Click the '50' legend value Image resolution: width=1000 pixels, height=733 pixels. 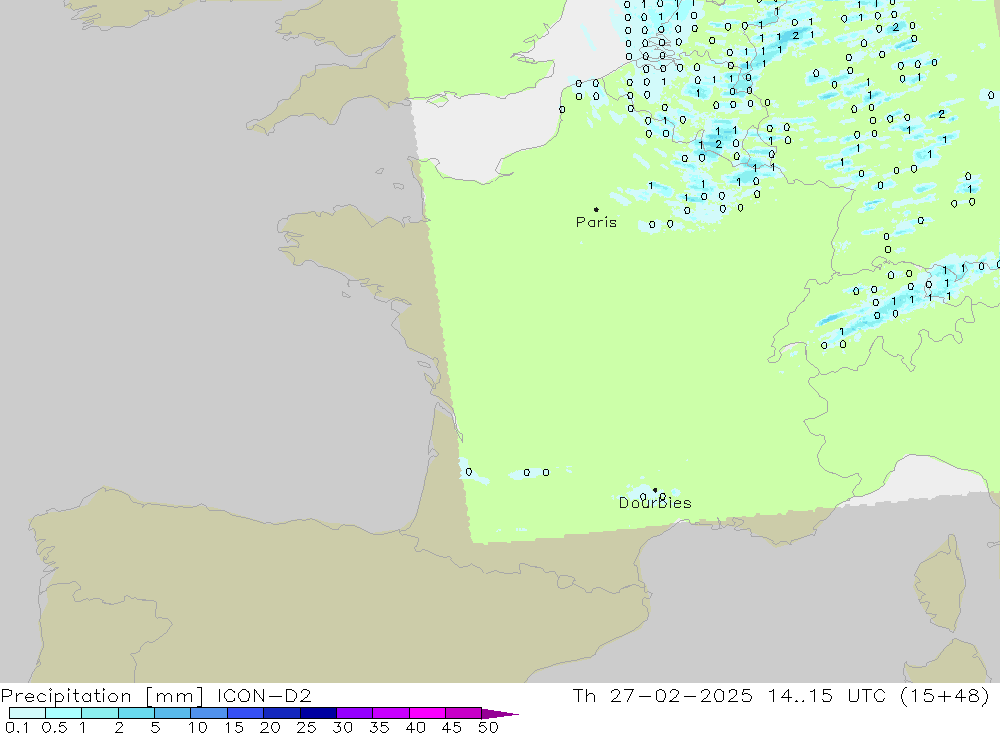pos(488,727)
